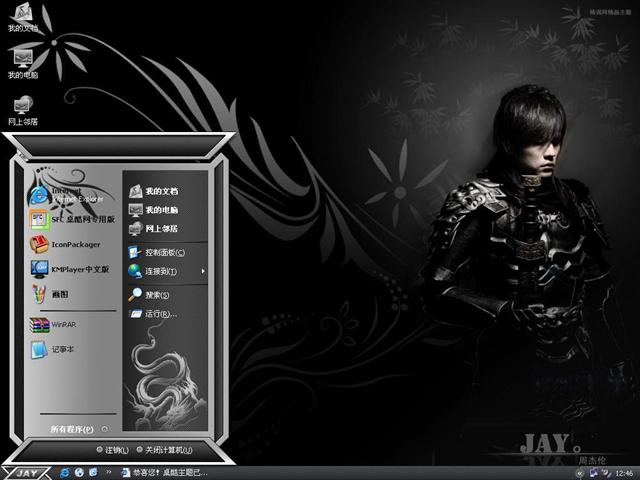Click the second quick launch globe icon
The width and height of the screenshot is (640, 480).
79,473
